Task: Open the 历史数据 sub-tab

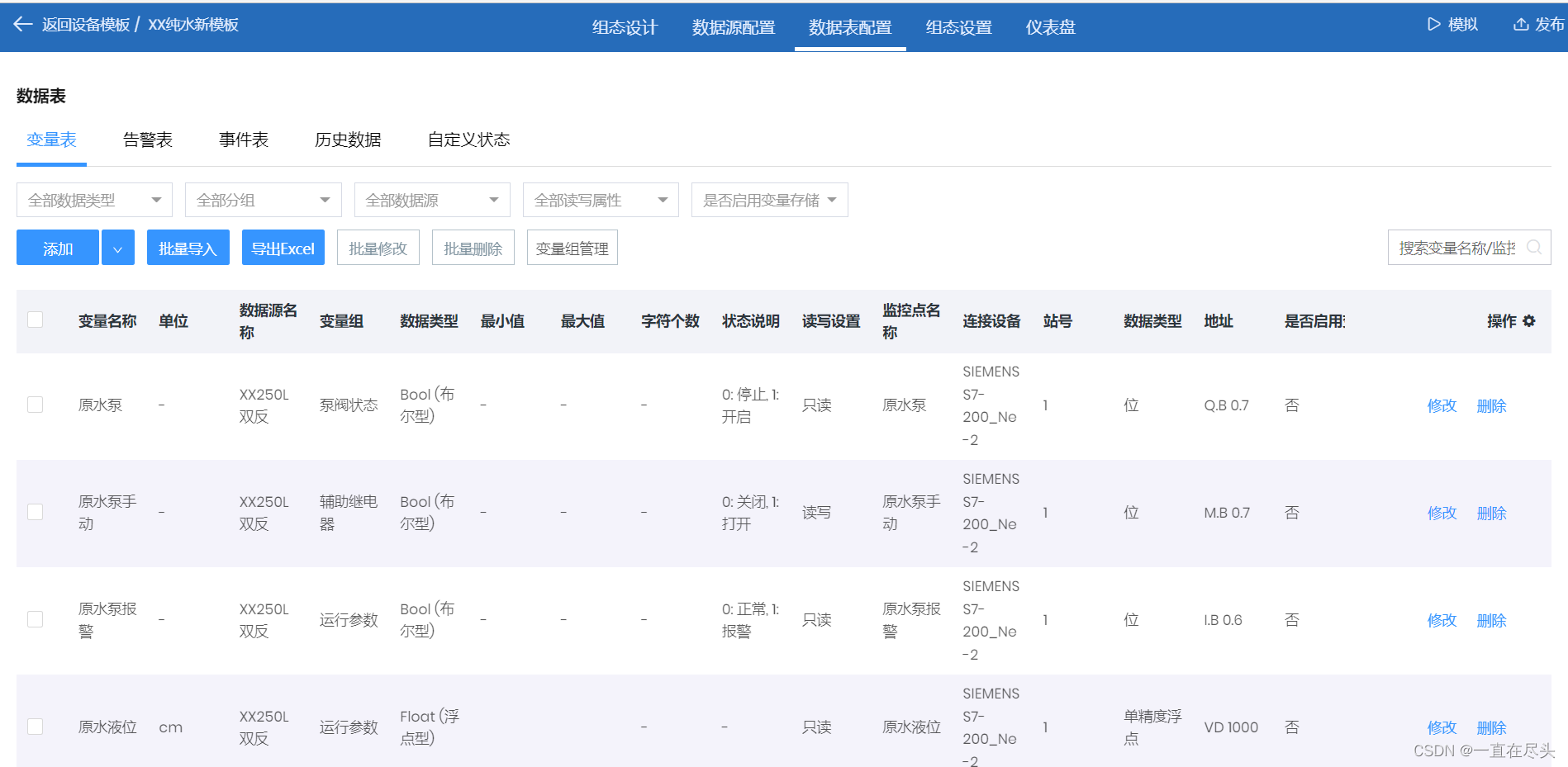Action: pyautogui.click(x=348, y=140)
